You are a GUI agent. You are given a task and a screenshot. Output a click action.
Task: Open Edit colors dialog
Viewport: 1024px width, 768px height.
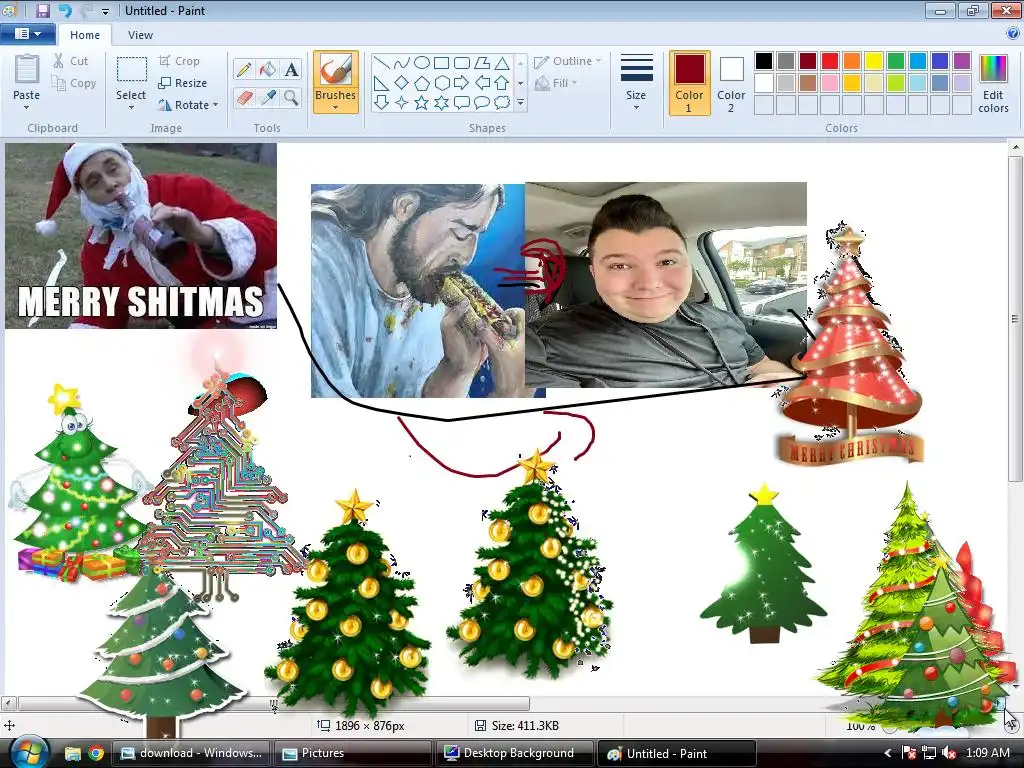pos(993,84)
